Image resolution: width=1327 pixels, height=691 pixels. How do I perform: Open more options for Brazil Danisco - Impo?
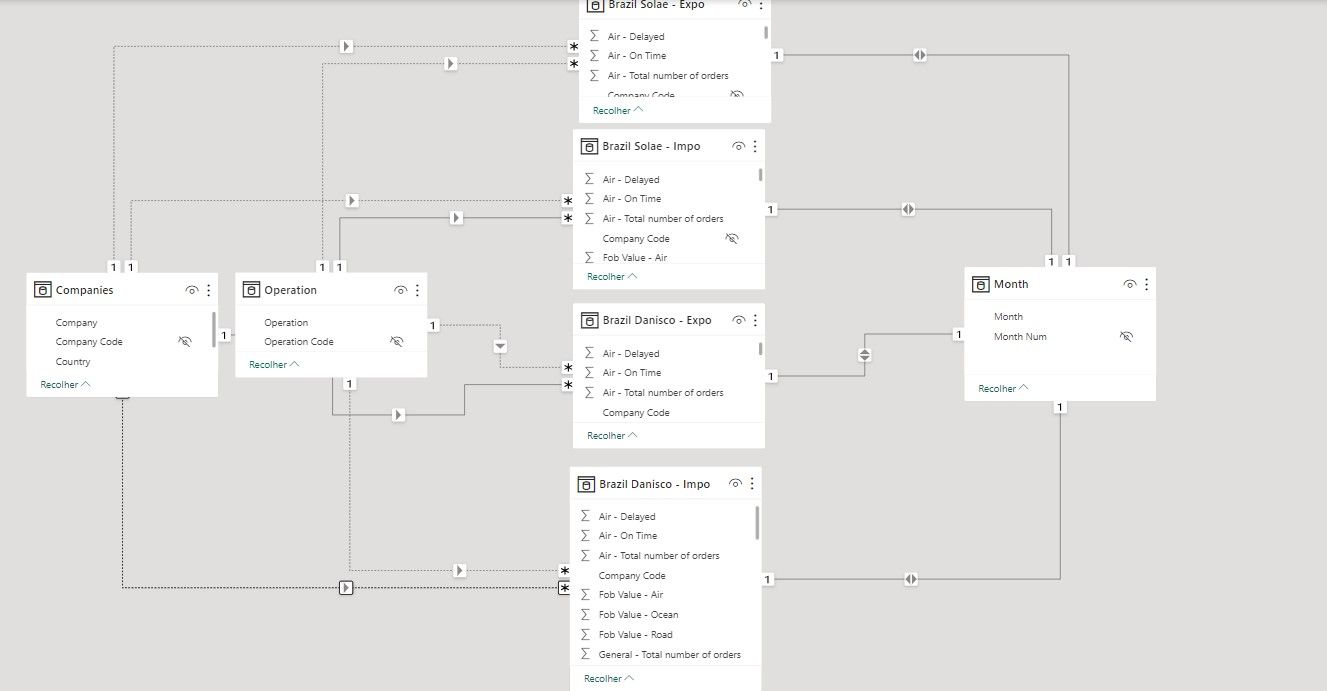point(752,484)
